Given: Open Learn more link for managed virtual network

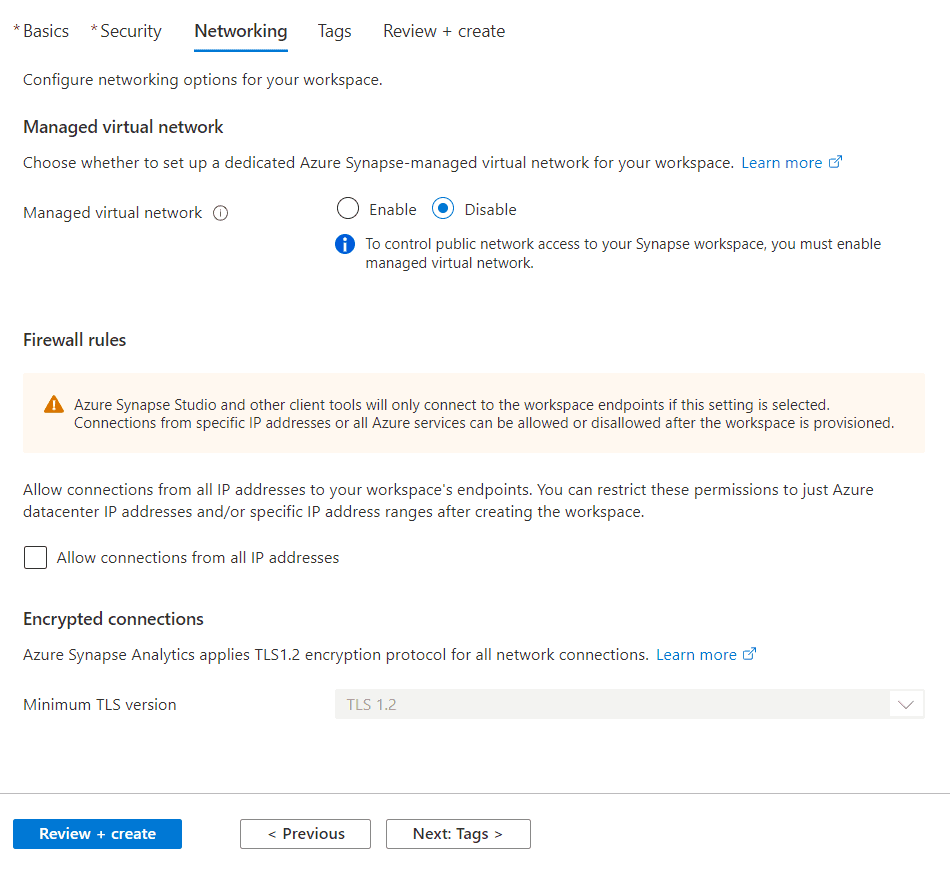Looking at the screenshot, I should (782, 163).
